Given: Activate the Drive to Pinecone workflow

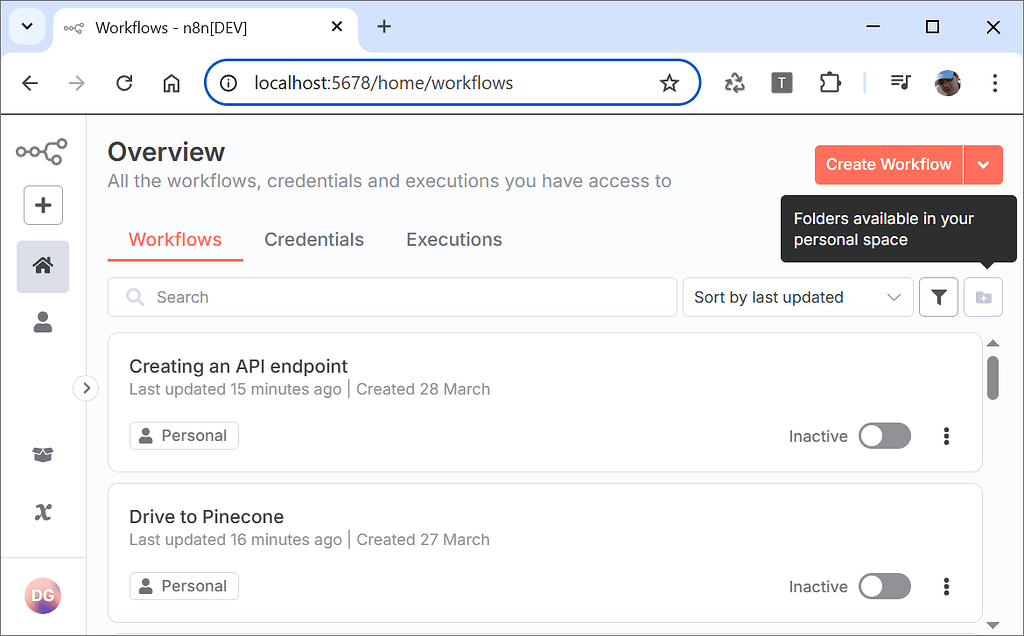Looking at the screenshot, I should pyautogui.click(x=884, y=586).
